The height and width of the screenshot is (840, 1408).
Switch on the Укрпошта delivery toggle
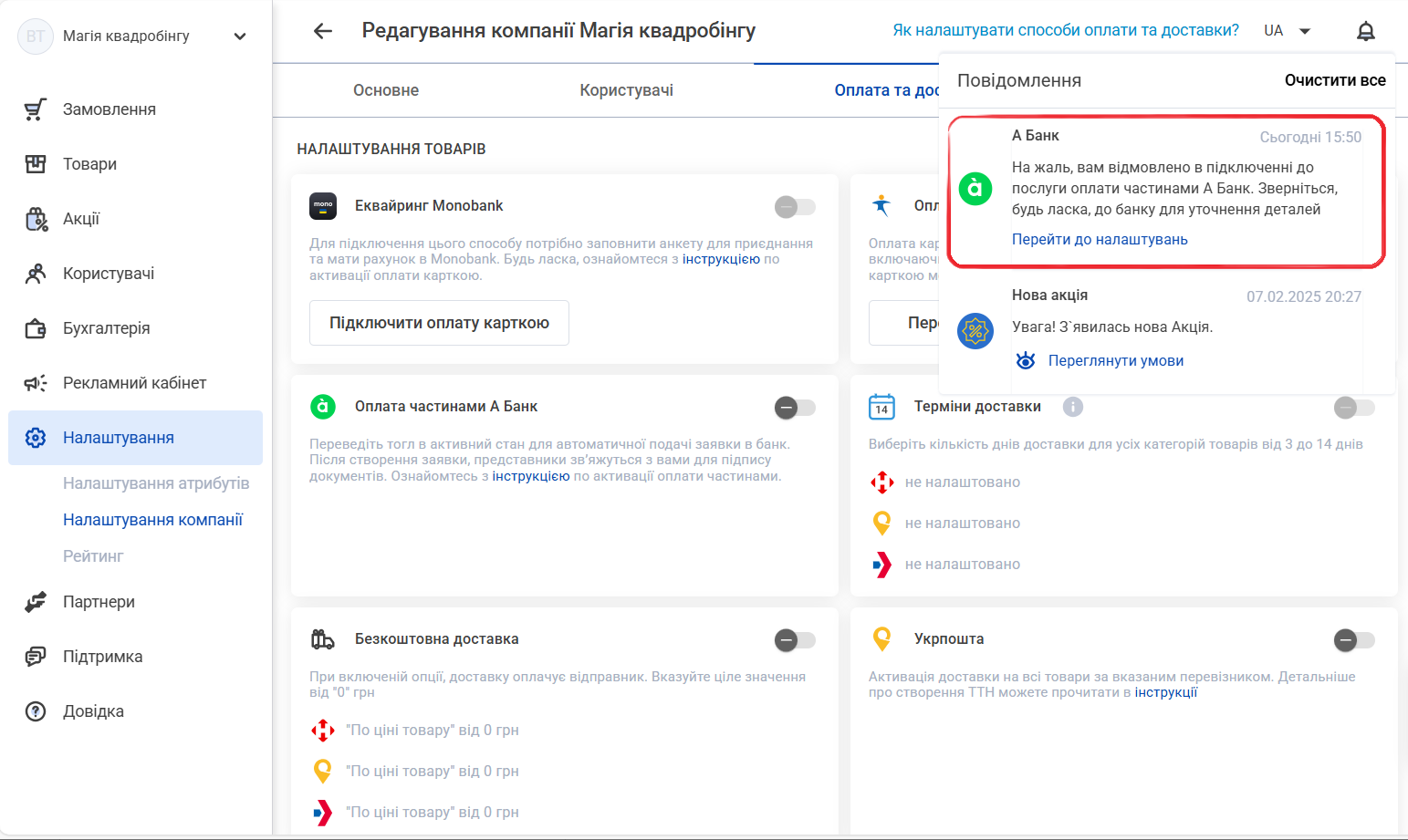tap(1354, 640)
